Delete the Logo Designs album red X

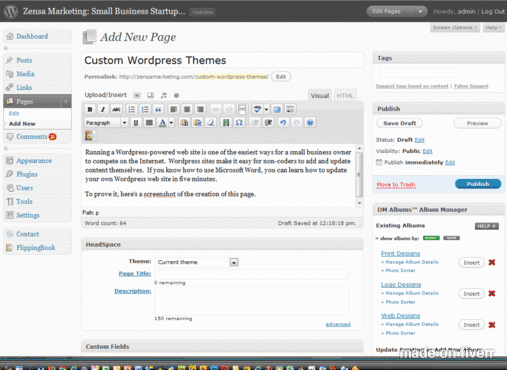click(x=492, y=293)
